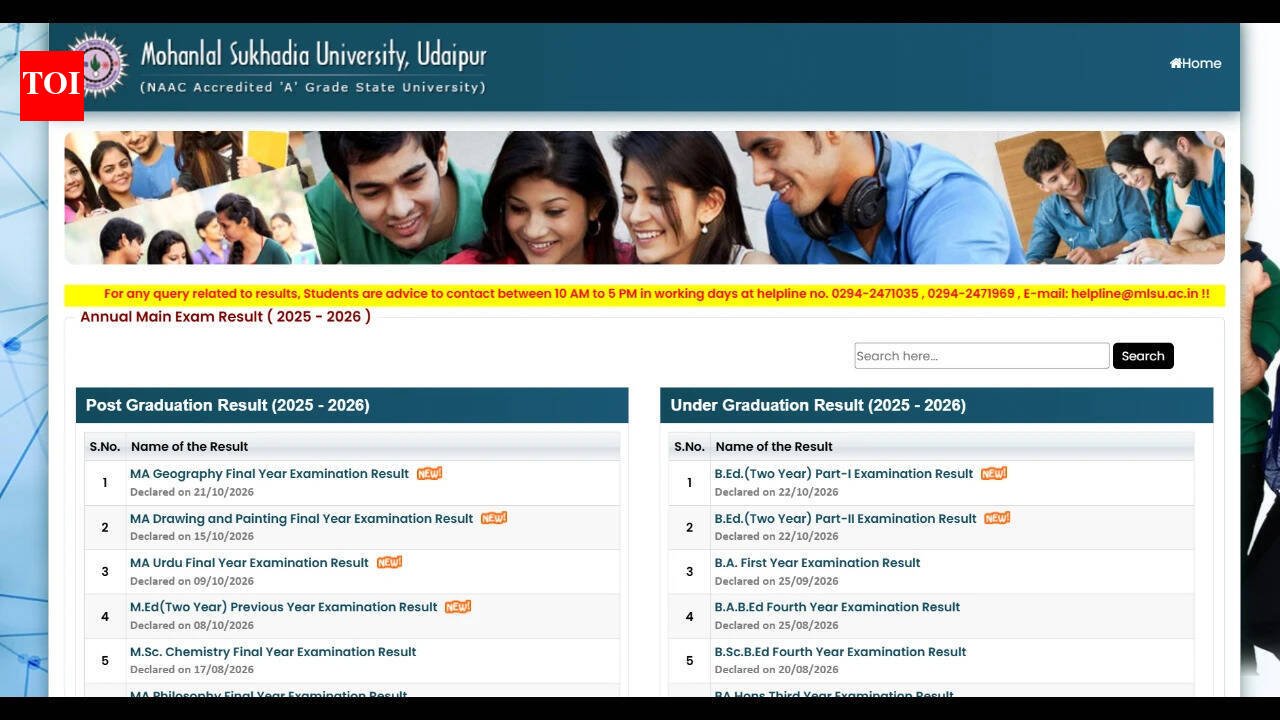Open MA Drawing and Painting Final Year Result
The width and height of the screenshot is (1280, 720).
(x=301, y=519)
